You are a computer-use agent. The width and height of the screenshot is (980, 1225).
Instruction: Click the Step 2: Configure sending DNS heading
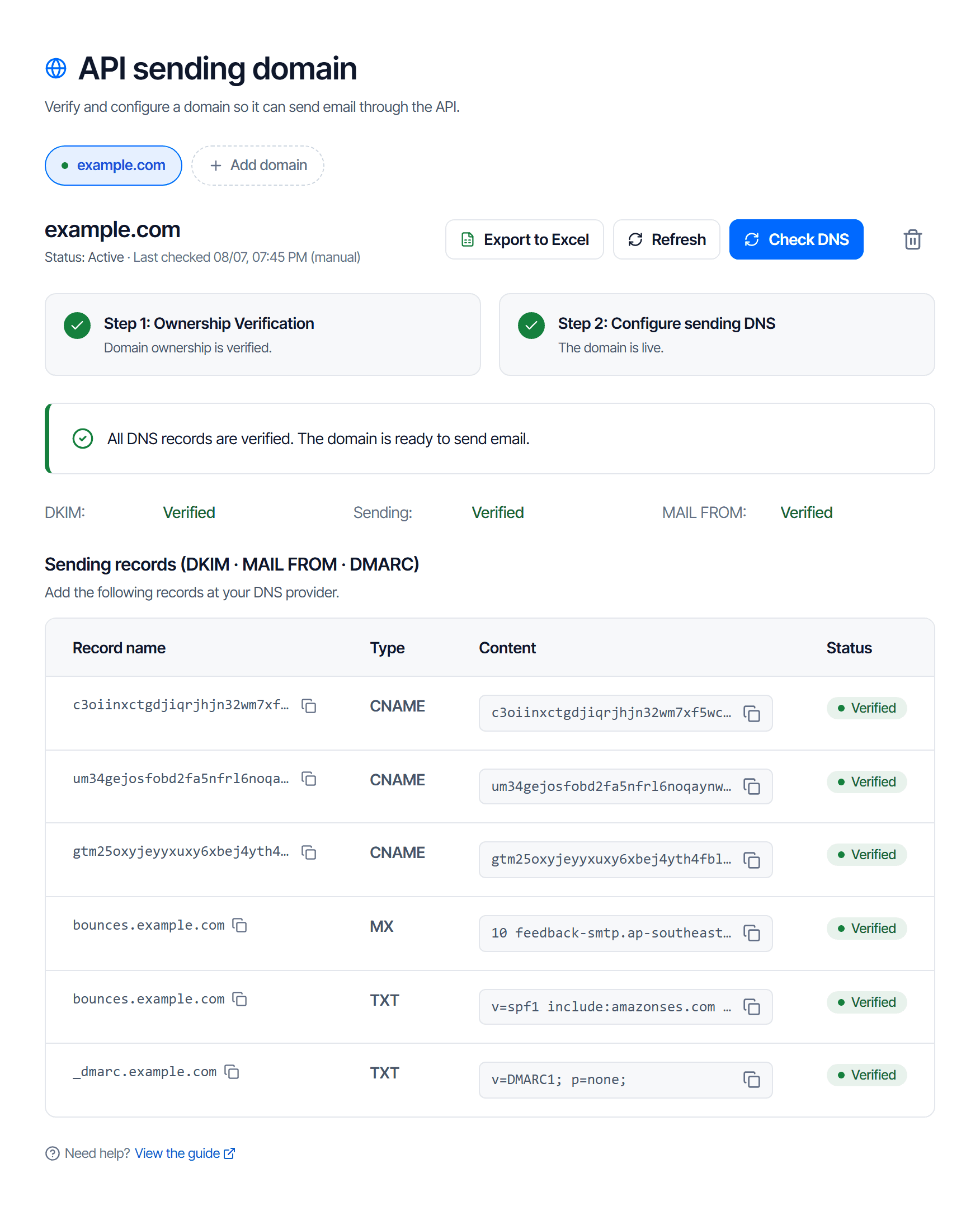click(666, 323)
